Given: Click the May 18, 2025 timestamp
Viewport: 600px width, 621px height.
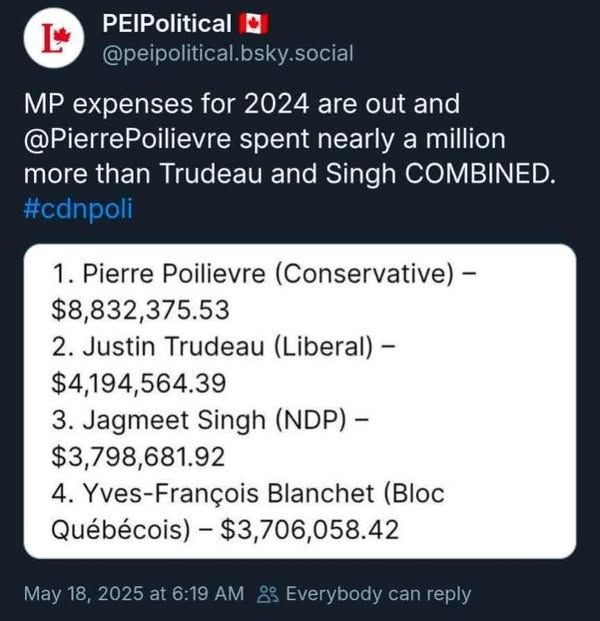Looking at the screenshot, I should click(133, 594).
